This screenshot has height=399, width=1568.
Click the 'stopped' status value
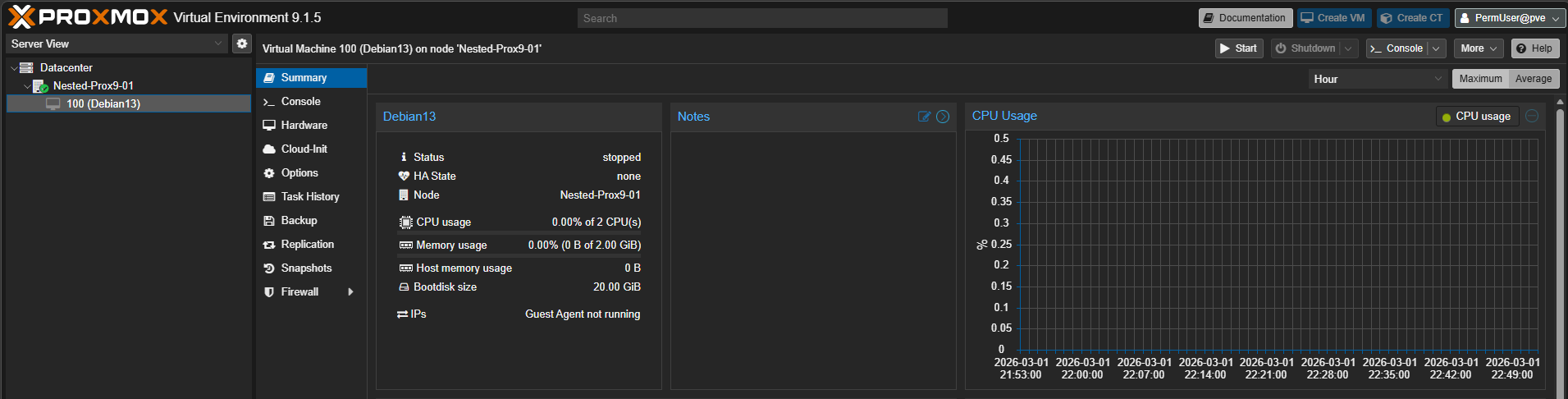click(x=622, y=157)
